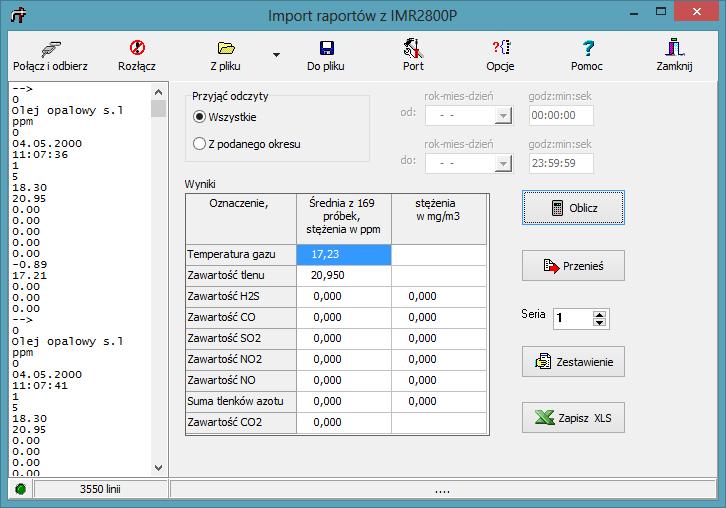Increase the Seria value with up arrow

(x=599, y=314)
